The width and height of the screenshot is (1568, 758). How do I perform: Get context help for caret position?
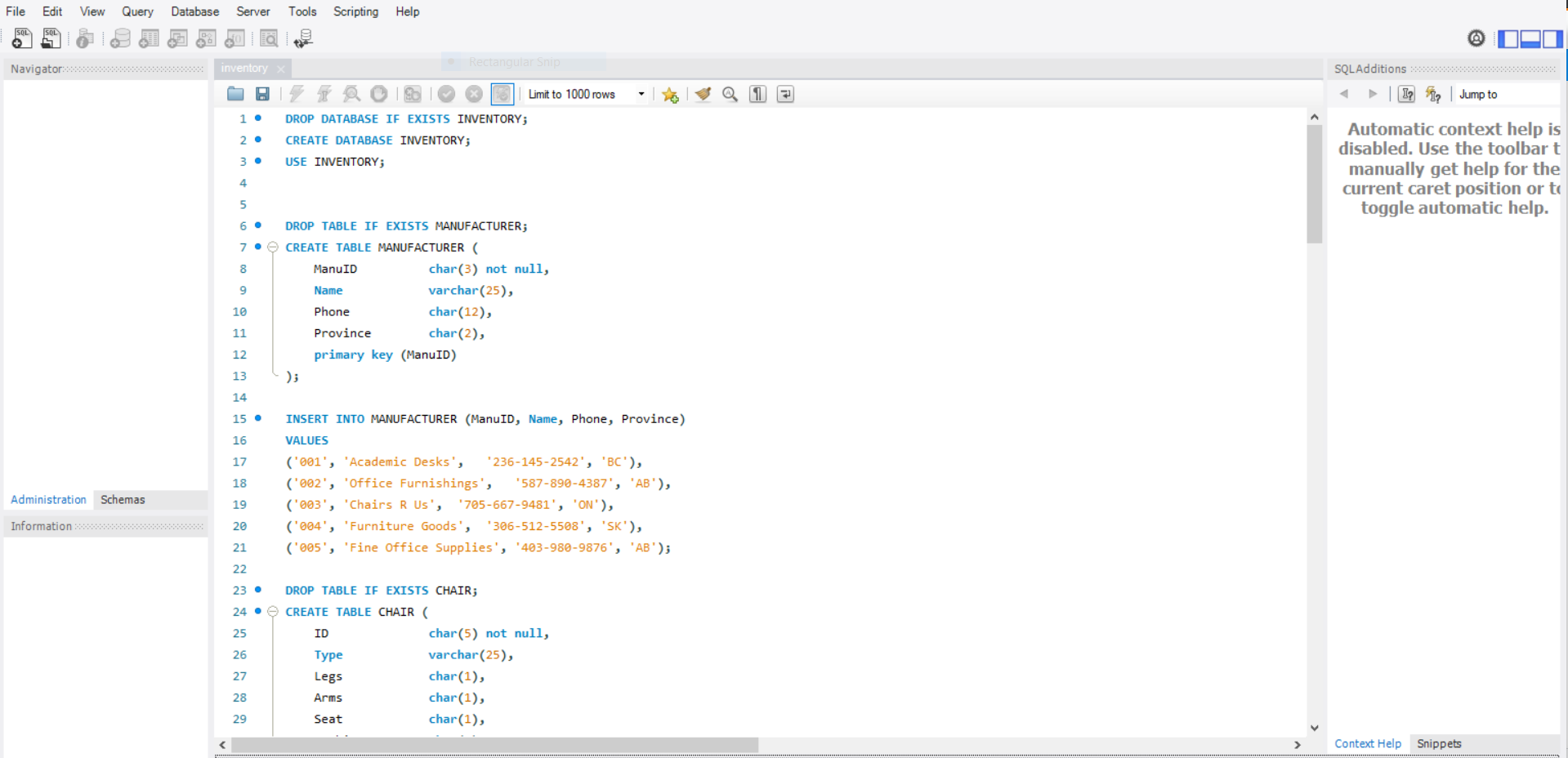pyautogui.click(x=1407, y=94)
